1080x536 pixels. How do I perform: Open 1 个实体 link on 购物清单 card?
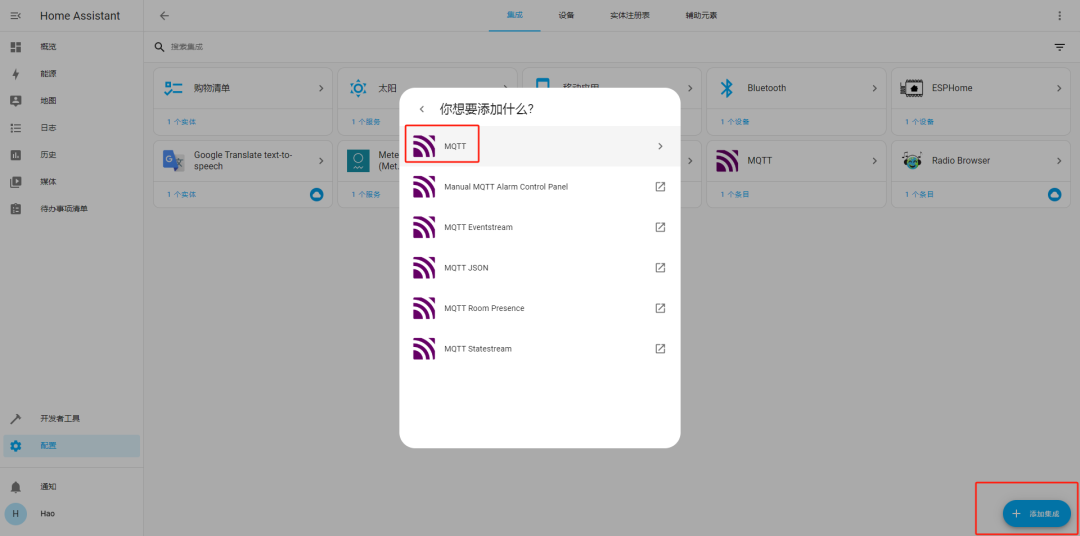[181, 122]
